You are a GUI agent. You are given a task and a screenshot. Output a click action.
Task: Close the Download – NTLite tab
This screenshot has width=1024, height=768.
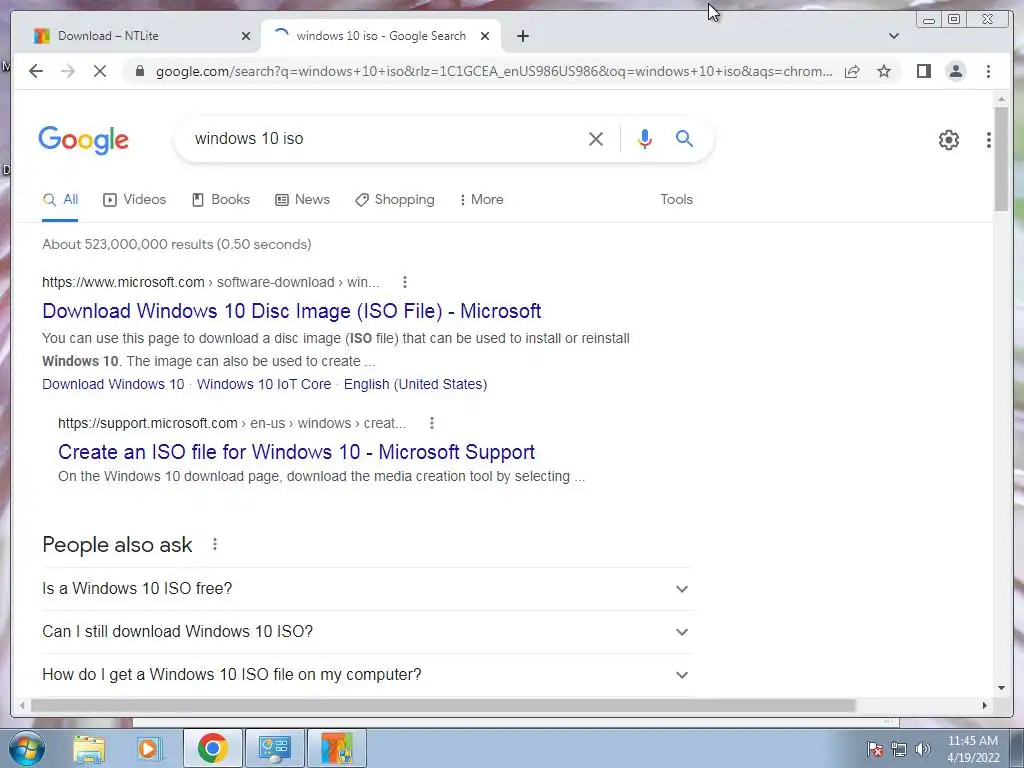(x=246, y=36)
